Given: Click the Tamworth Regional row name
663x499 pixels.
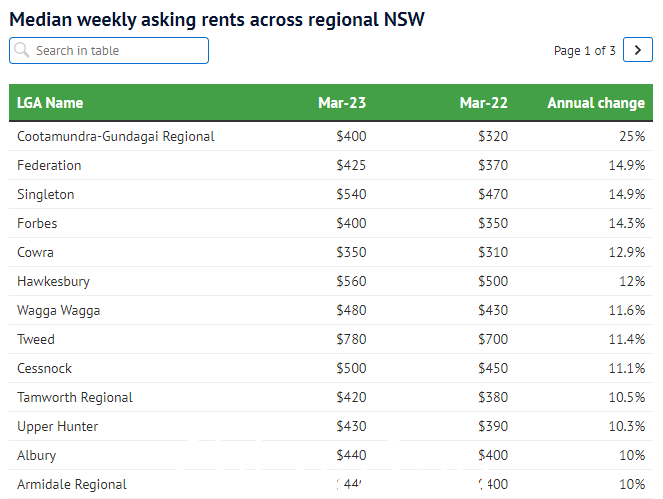Looking at the screenshot, I should (x=75, y=397).
